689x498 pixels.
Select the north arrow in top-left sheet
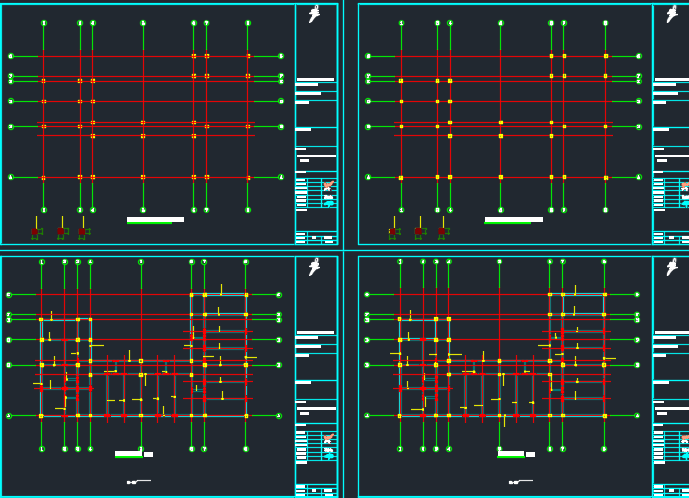(314, 14)
